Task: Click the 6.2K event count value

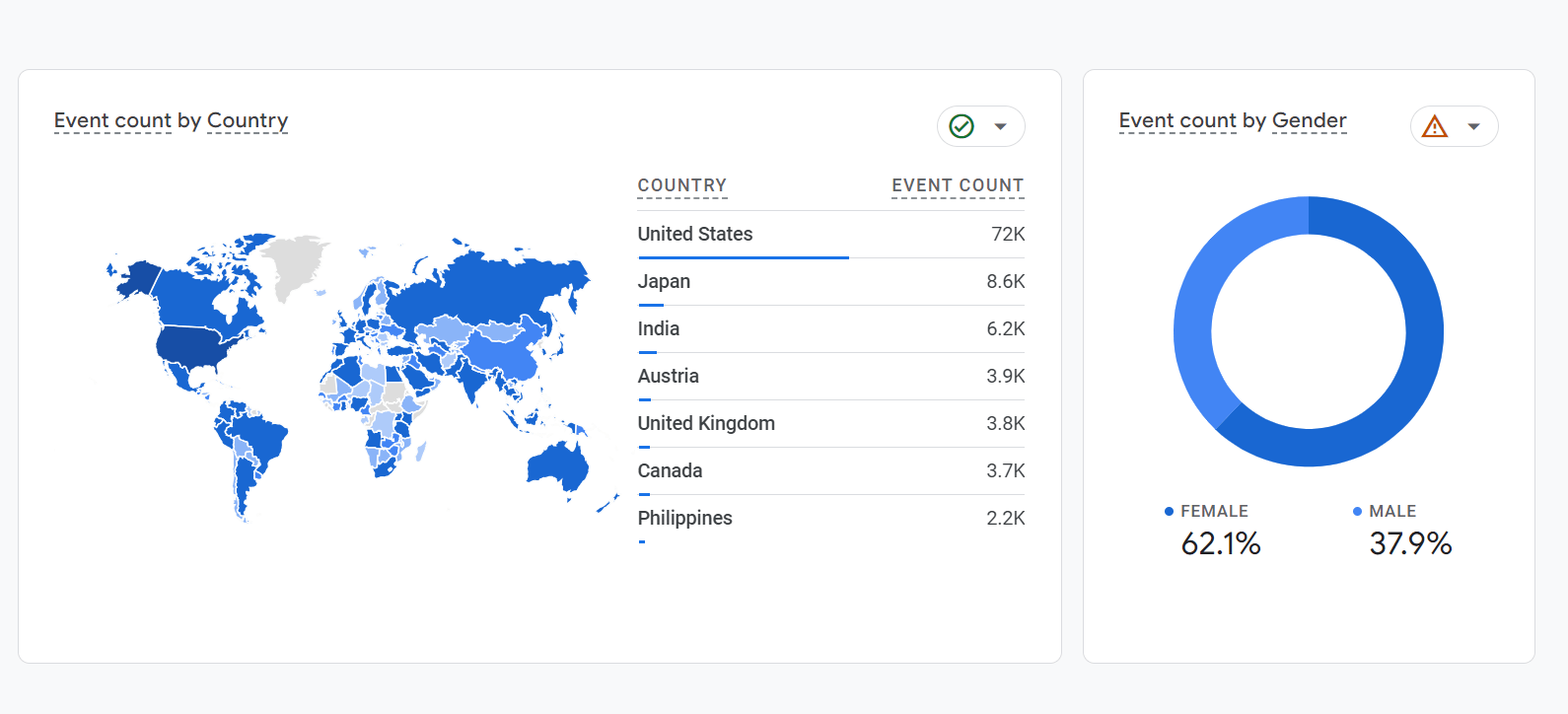Action: pyautogui.click(x=1006, y=328)
